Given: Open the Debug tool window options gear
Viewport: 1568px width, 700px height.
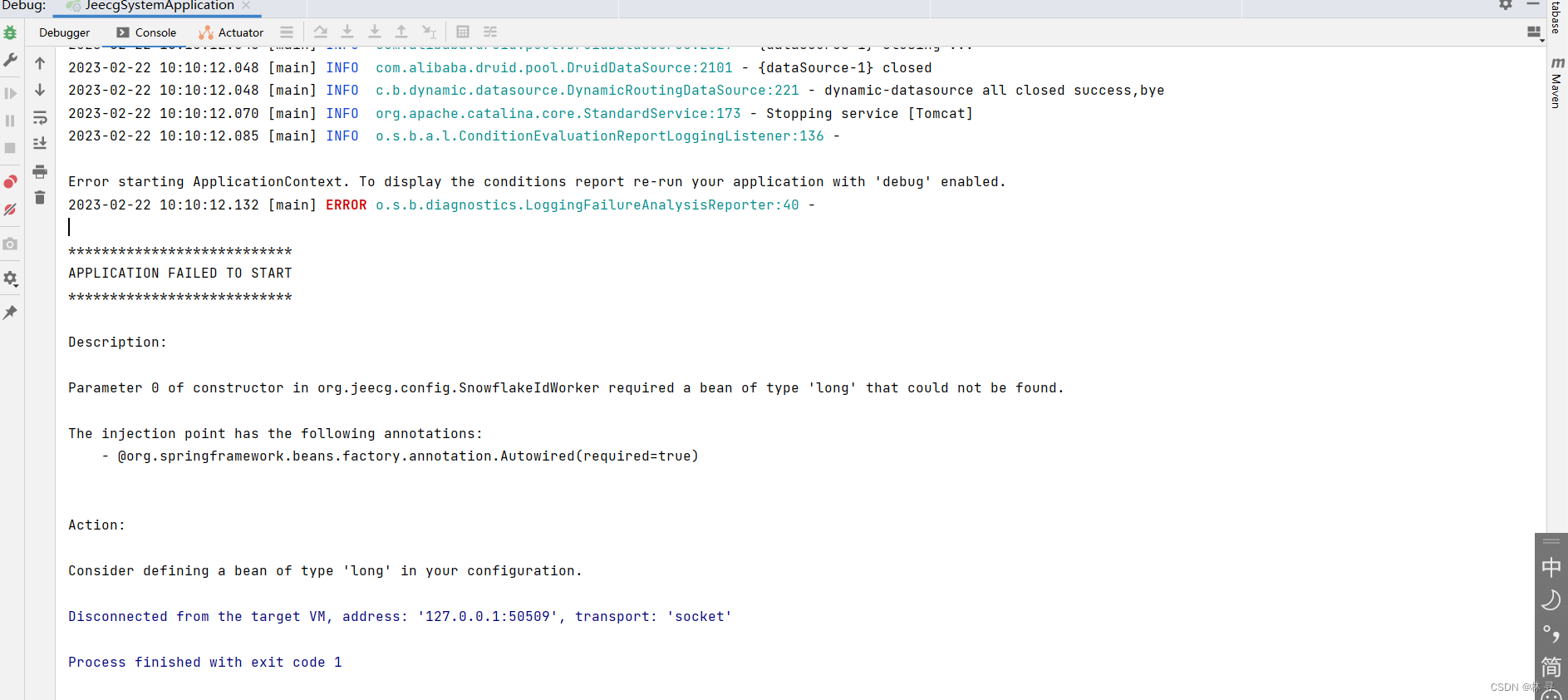Looking at the screenshot, I should coord(1506,4).
